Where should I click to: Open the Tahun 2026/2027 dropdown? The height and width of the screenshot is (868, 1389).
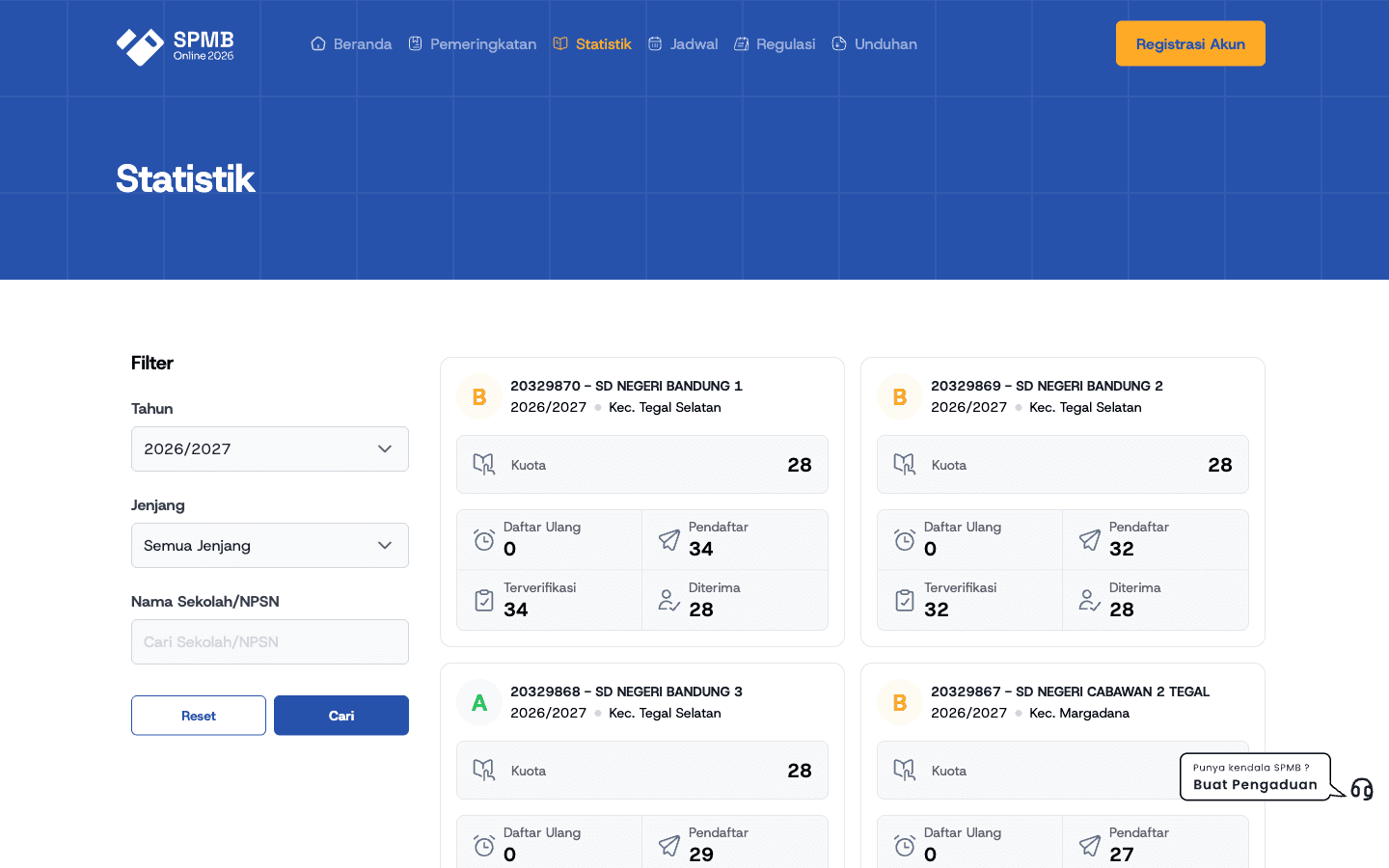point(270,449)
